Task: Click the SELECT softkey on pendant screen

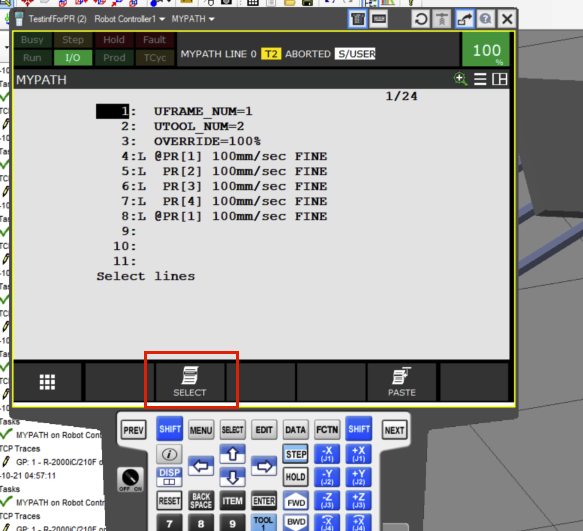Action: point(190,382)
